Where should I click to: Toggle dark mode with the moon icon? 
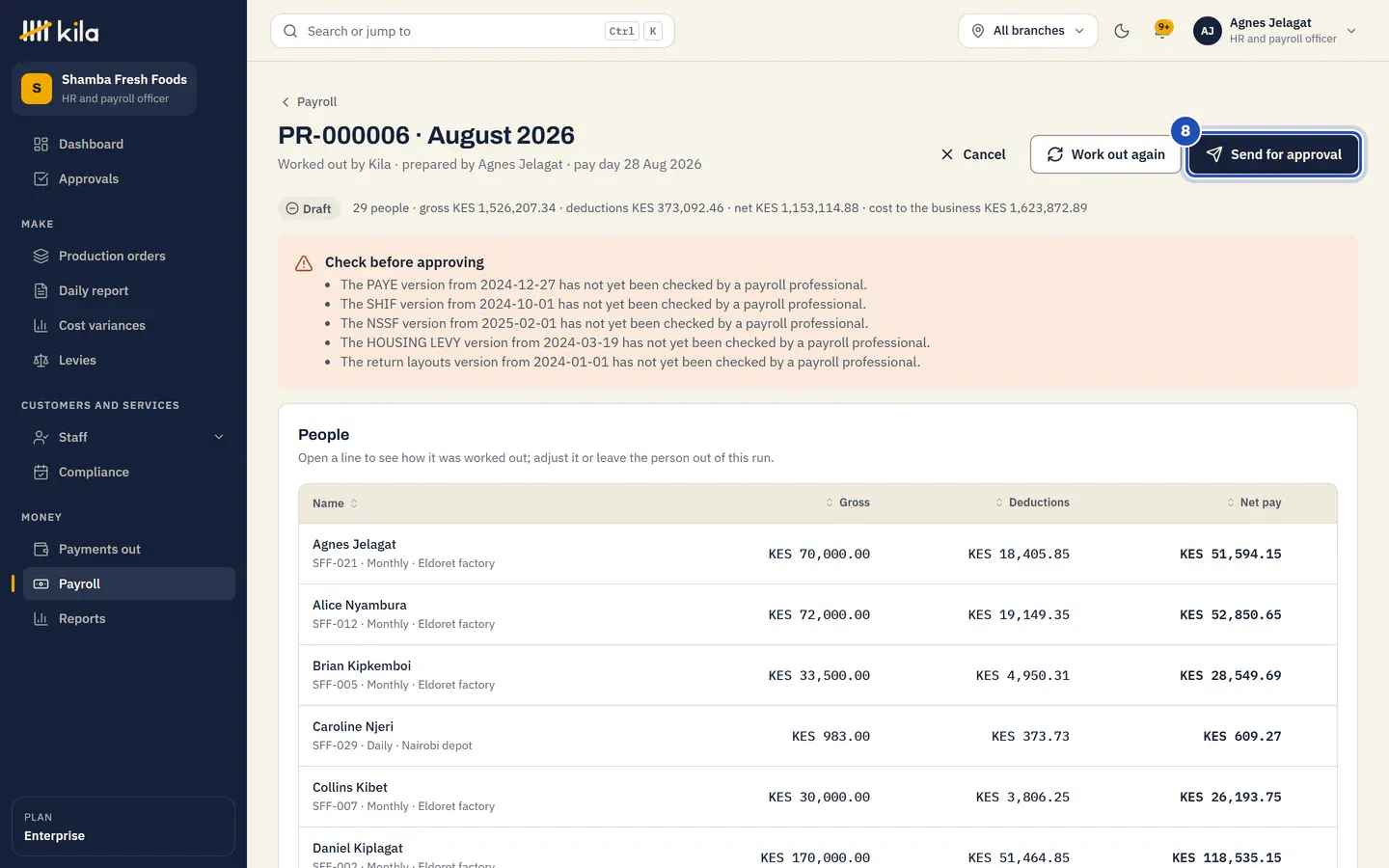[x=1122, y=31]
